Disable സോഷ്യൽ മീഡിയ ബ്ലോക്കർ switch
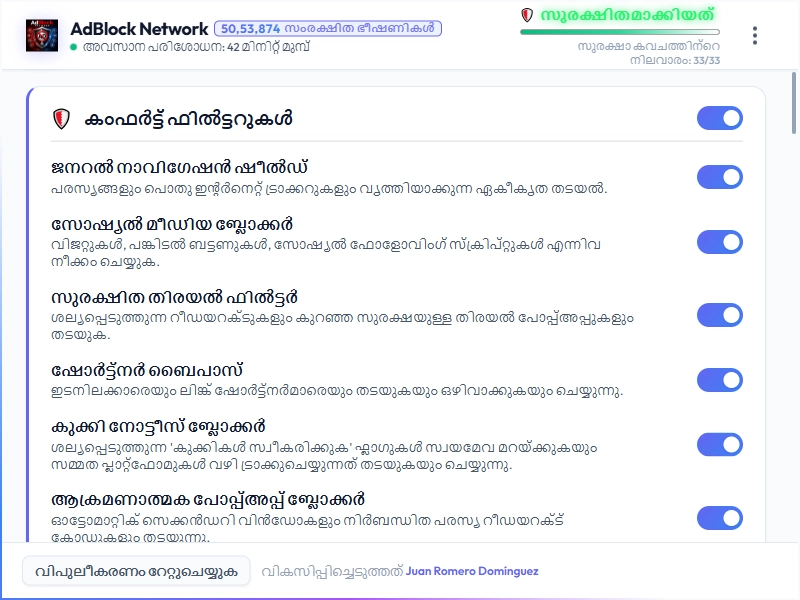This screenshot has width=800, height=600. pyautogui.click(x=719, y=242)
